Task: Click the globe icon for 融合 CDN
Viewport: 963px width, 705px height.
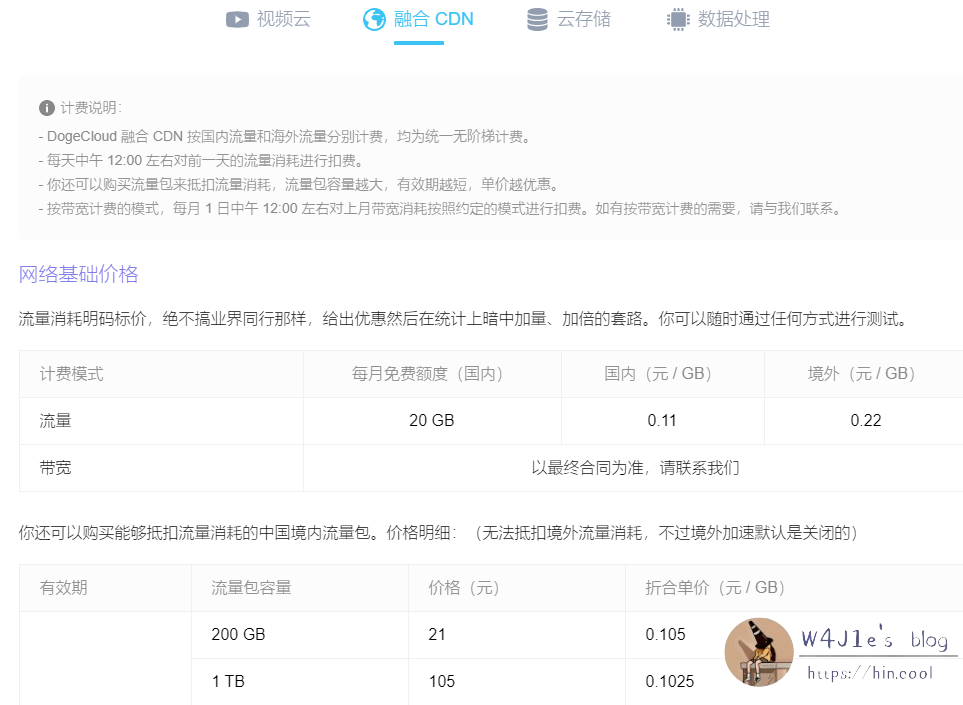Action: tap(374, 20)
